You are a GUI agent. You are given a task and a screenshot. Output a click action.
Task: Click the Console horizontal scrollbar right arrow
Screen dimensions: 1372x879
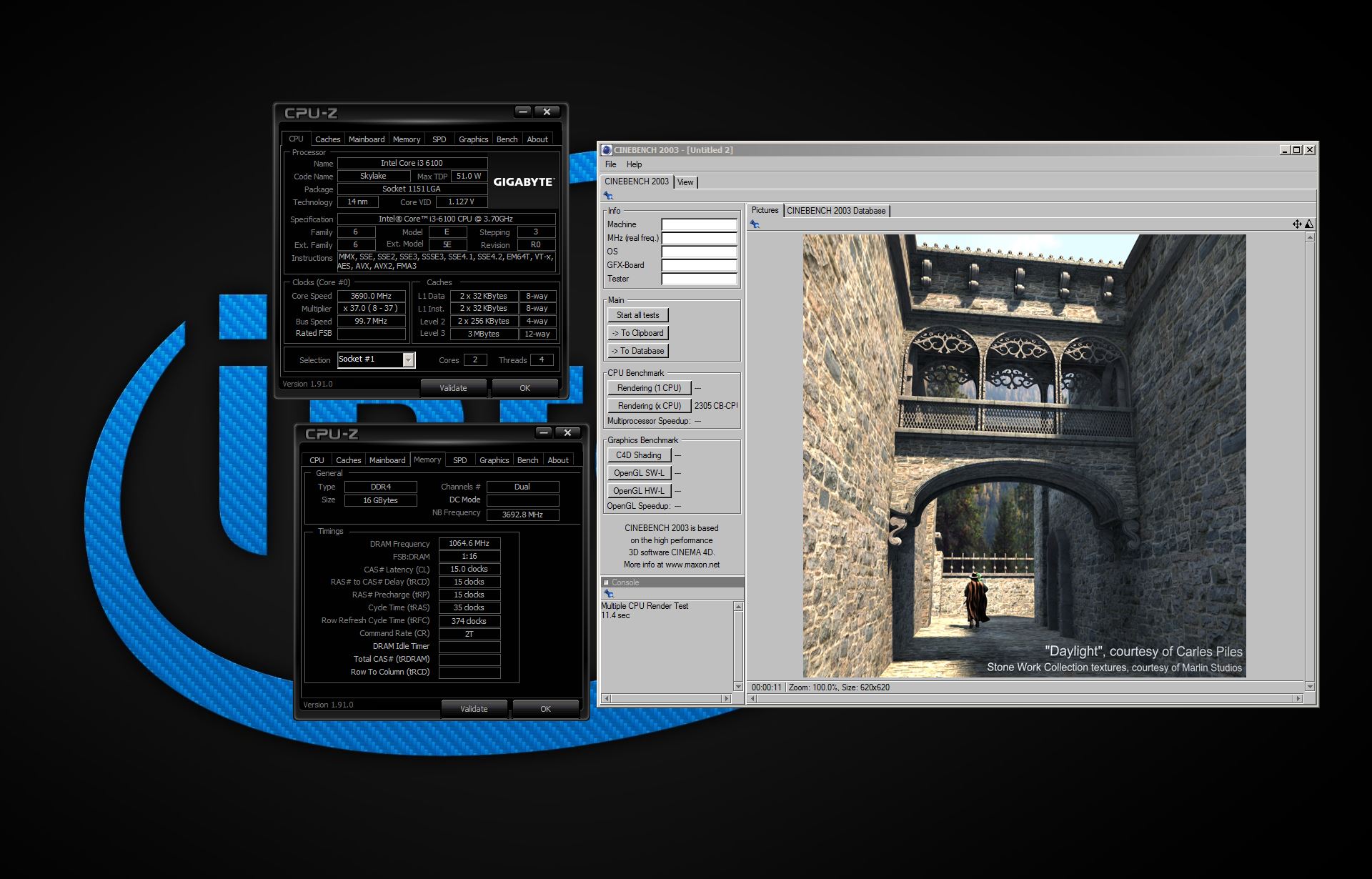click(727, 698)
